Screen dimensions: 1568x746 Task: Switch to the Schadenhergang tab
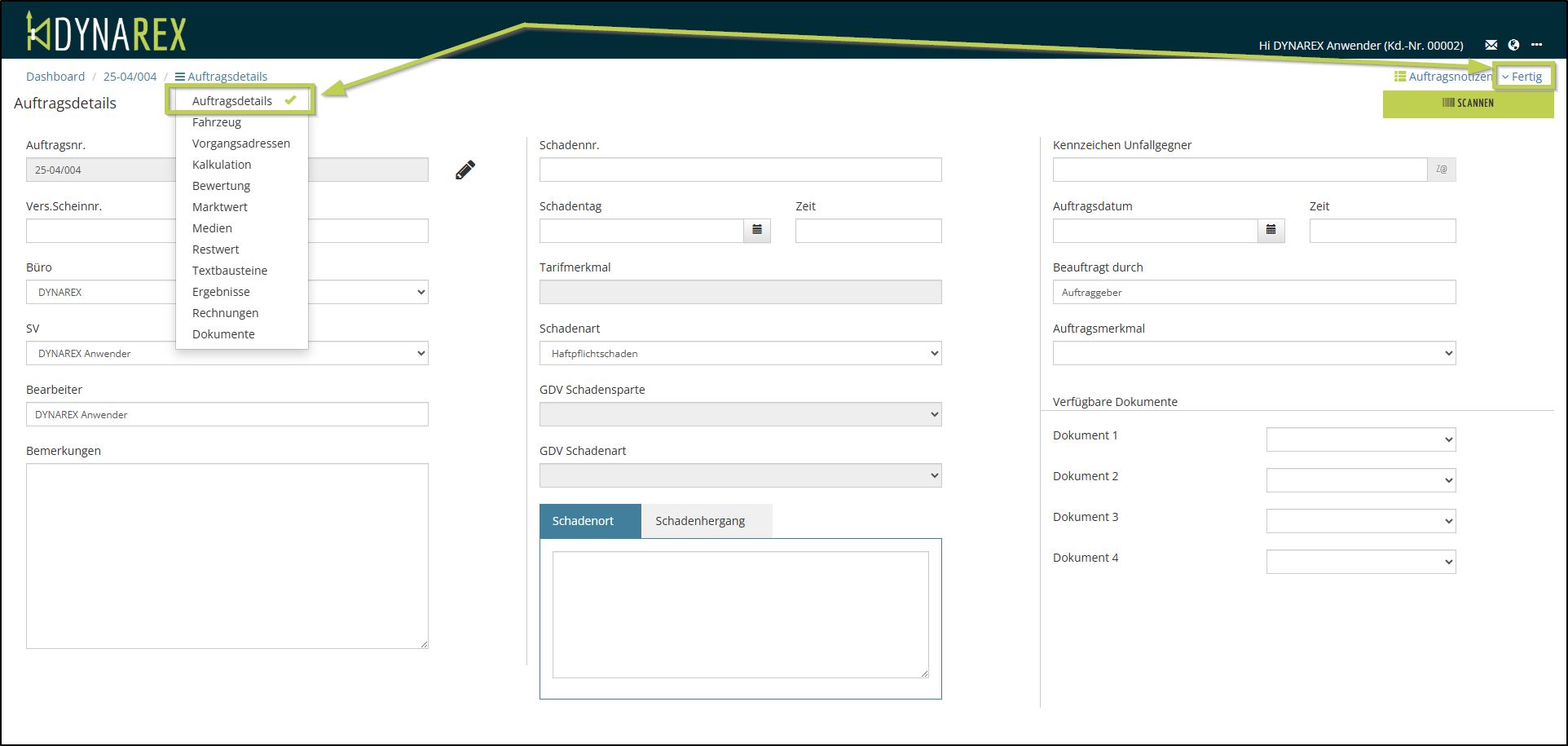(x=700, y=521)
